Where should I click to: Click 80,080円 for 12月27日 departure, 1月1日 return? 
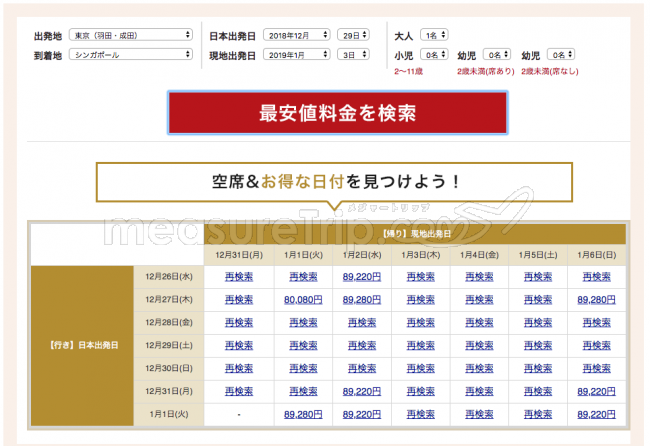(x=303, y=300)
